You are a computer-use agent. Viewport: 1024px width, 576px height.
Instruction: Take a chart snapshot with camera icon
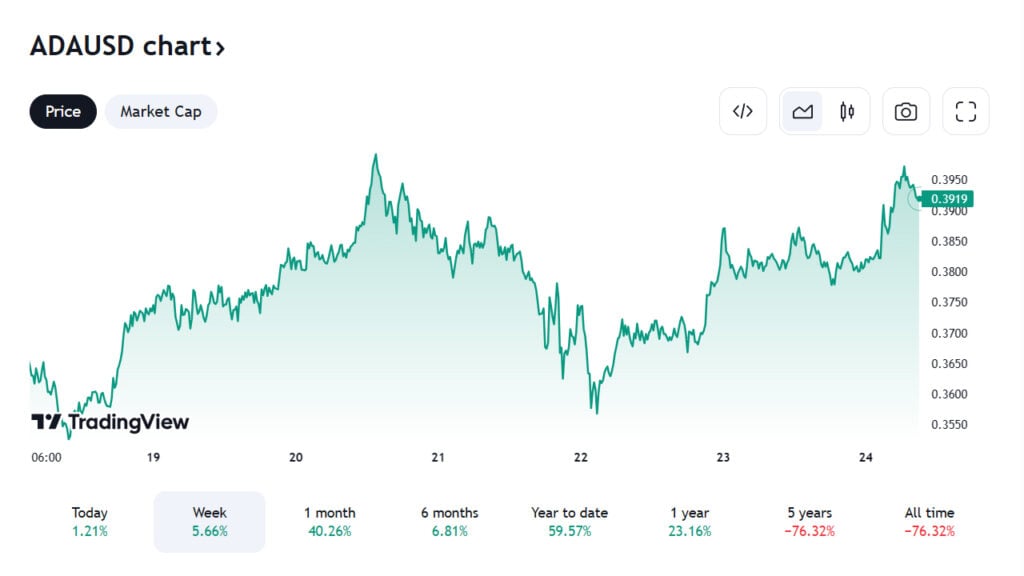[905, 111]
